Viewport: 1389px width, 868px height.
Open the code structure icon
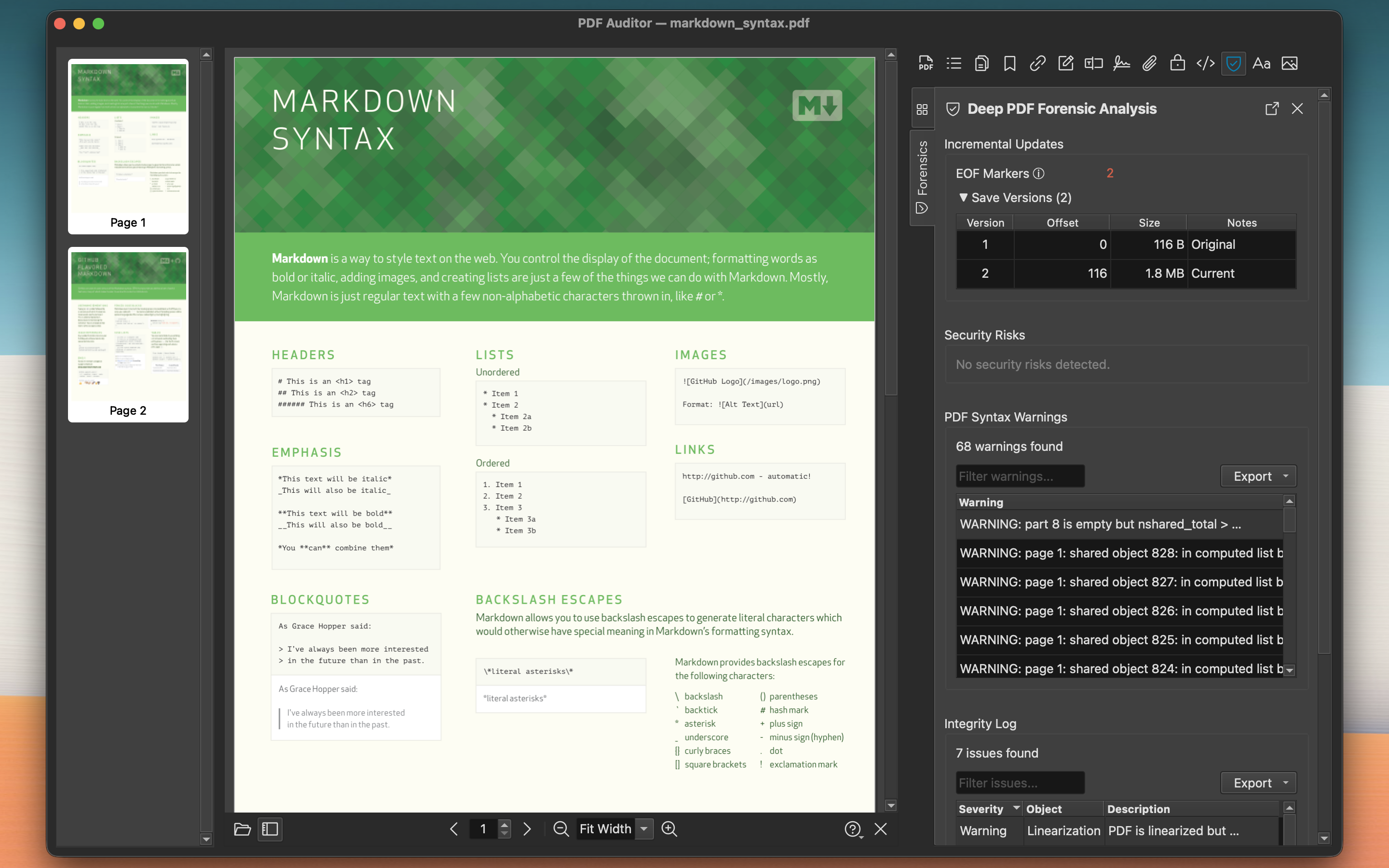tap(1205, 63)
